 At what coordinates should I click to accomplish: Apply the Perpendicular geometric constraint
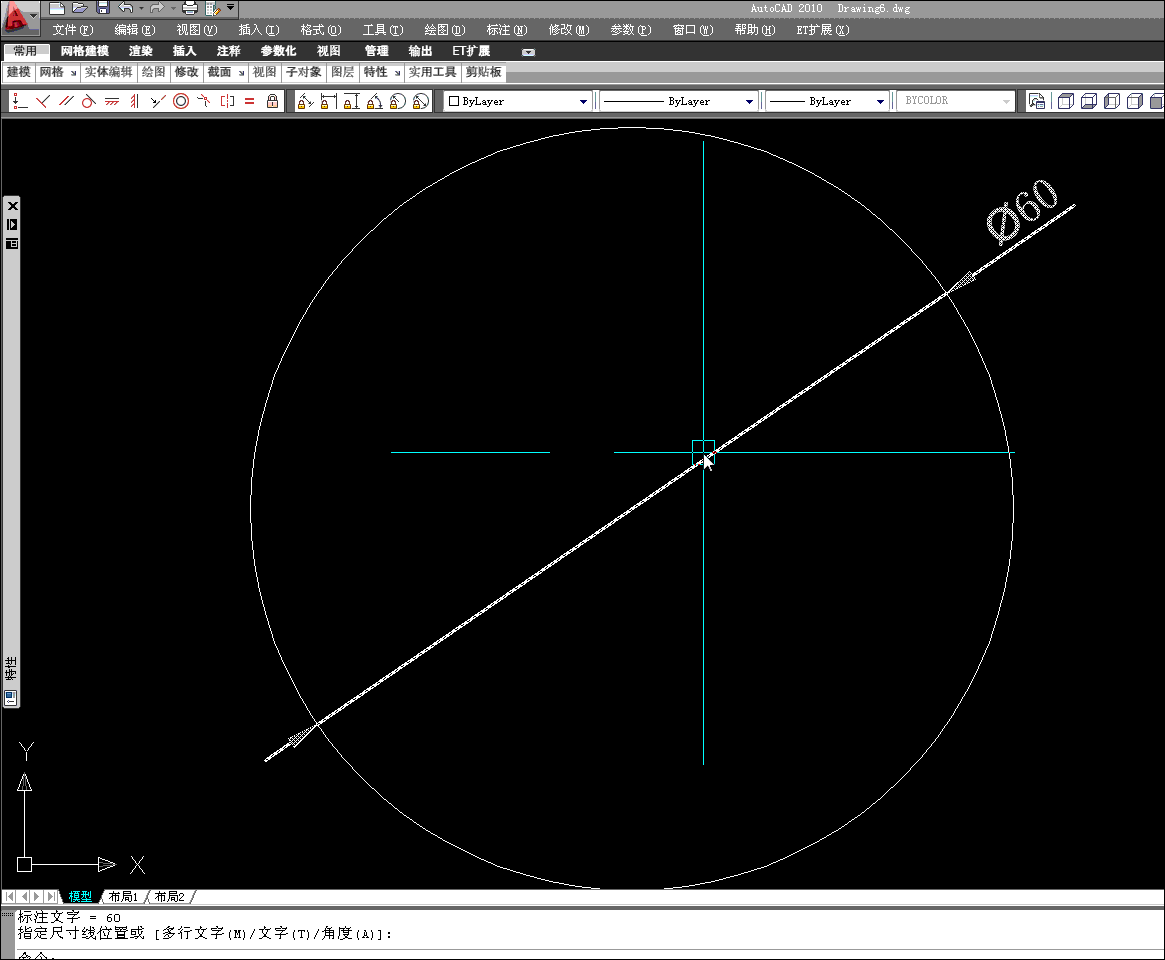(x=43, y=101)
